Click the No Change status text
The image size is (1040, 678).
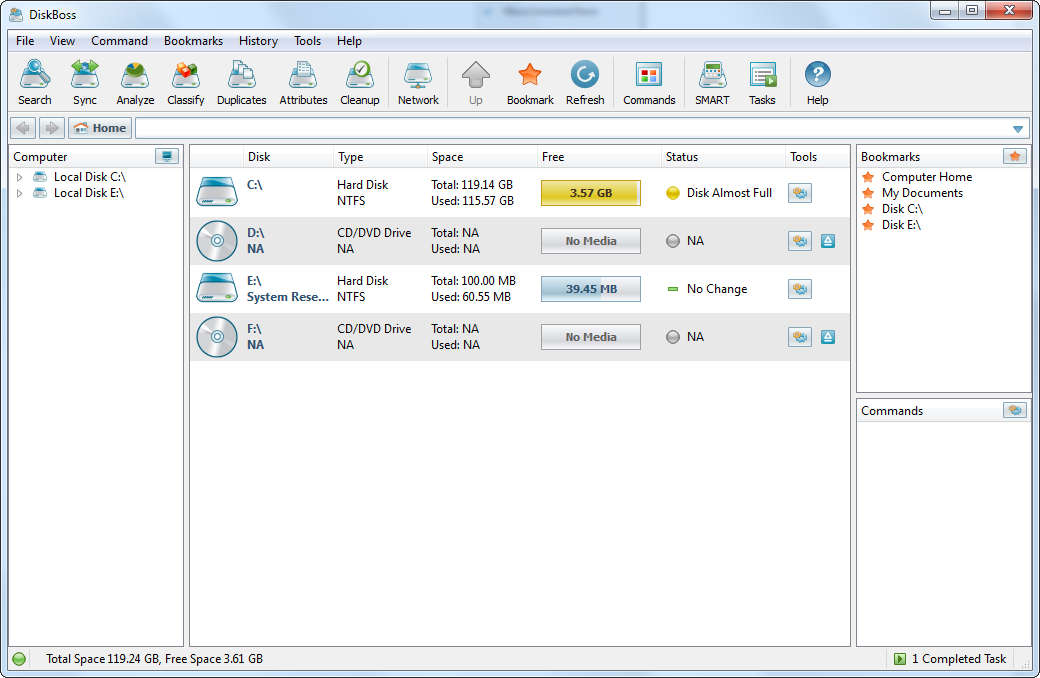point(717,289)
